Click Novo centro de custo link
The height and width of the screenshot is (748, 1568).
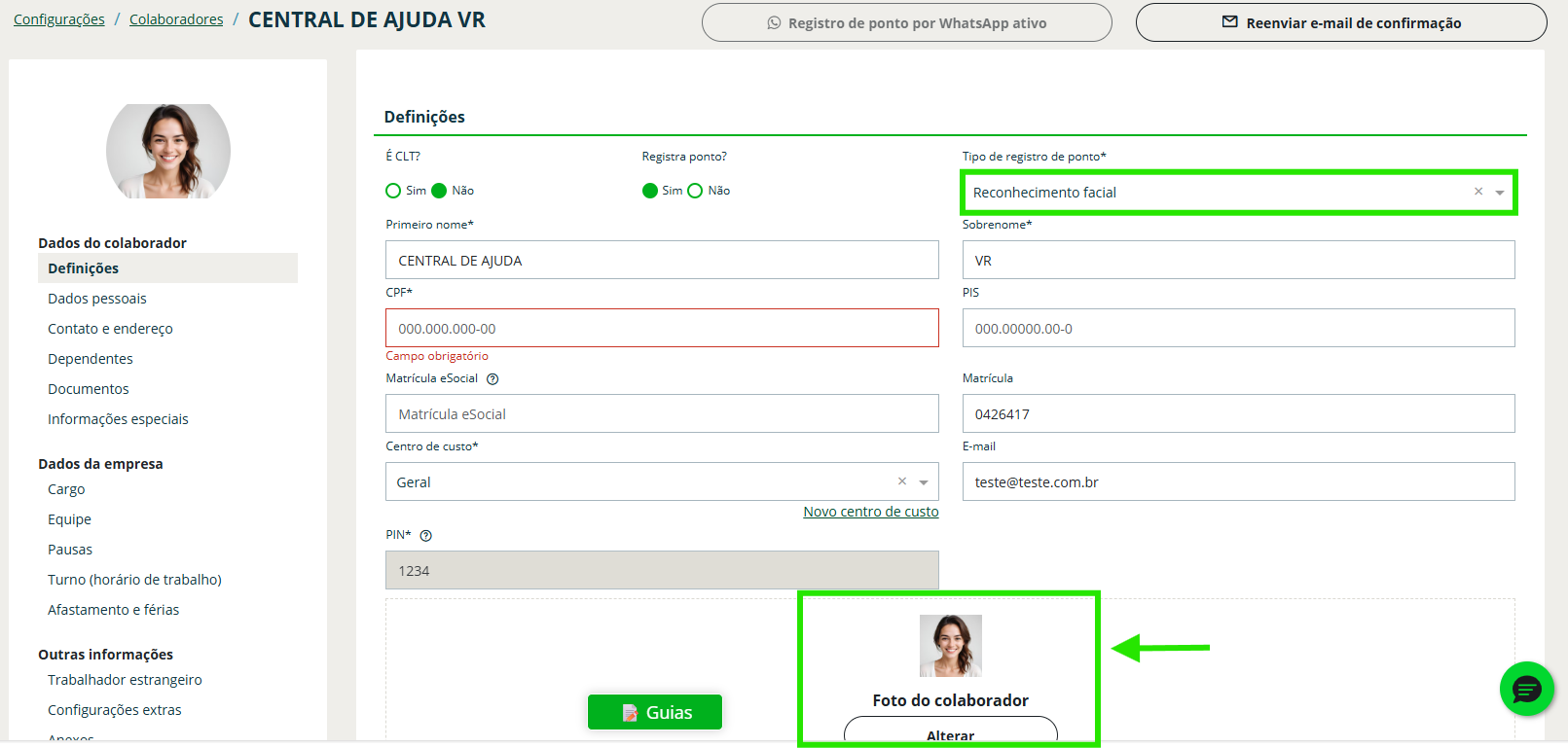click(x=870, y=512)
